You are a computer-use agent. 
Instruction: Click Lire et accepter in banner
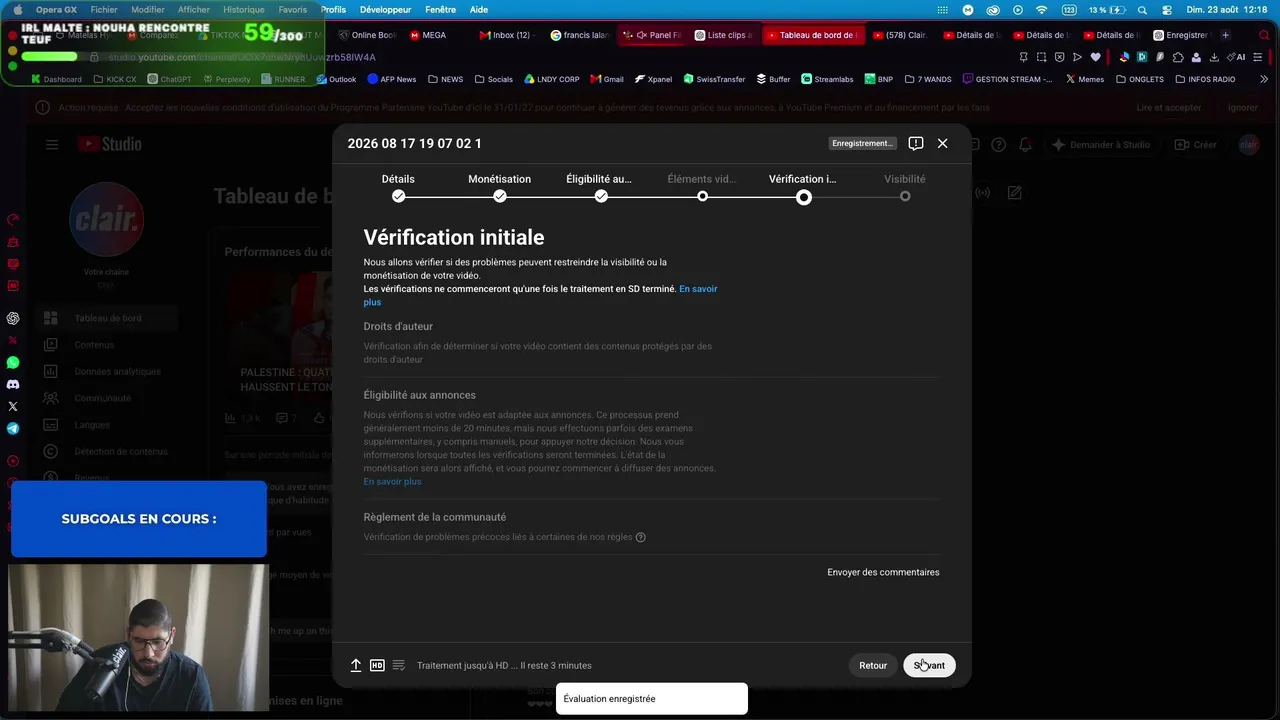click(x=1169, y=107)
